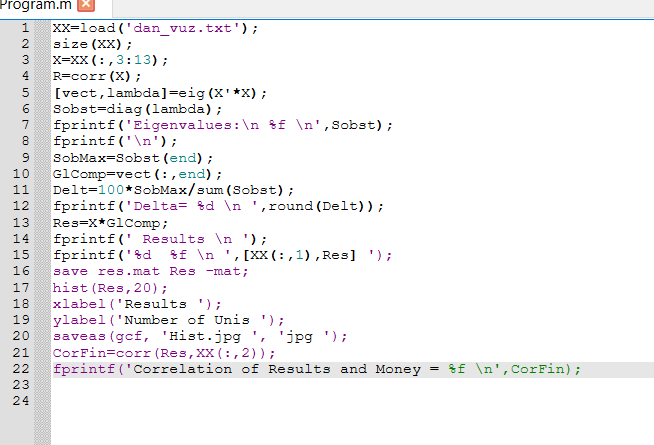Click the Sobst=diag(lambda) line
This screenshot has height=445, width=654.
pos(138,109)
